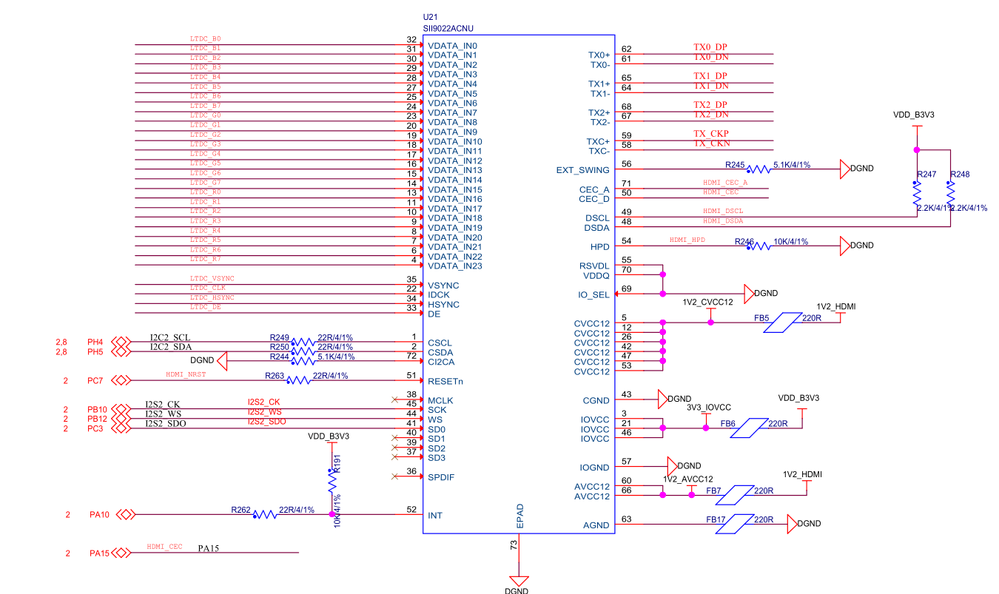Click the TX0_DP net label
Viewport: 999px width, 594px height.
point(710,47)
